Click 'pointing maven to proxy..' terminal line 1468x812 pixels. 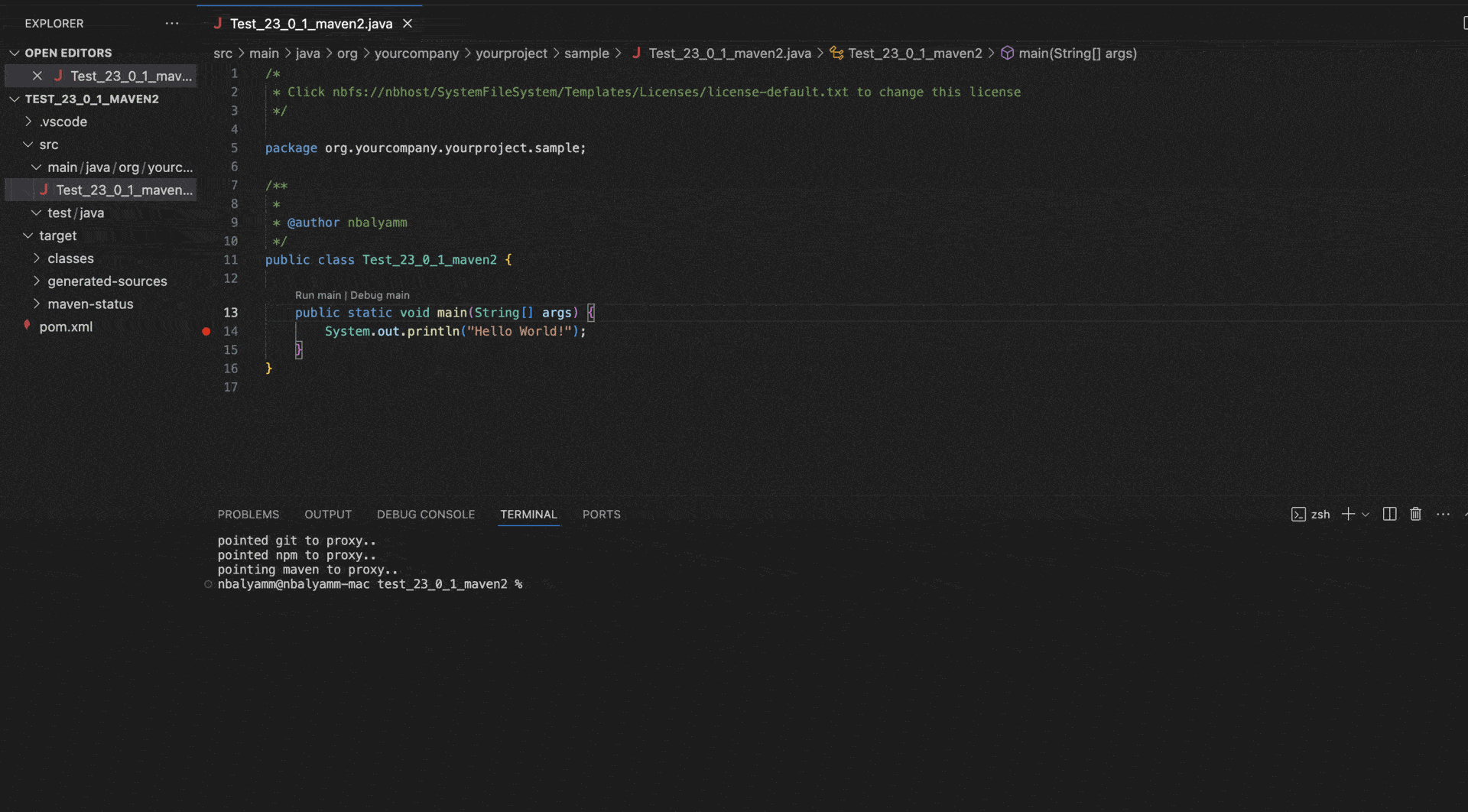307,570
